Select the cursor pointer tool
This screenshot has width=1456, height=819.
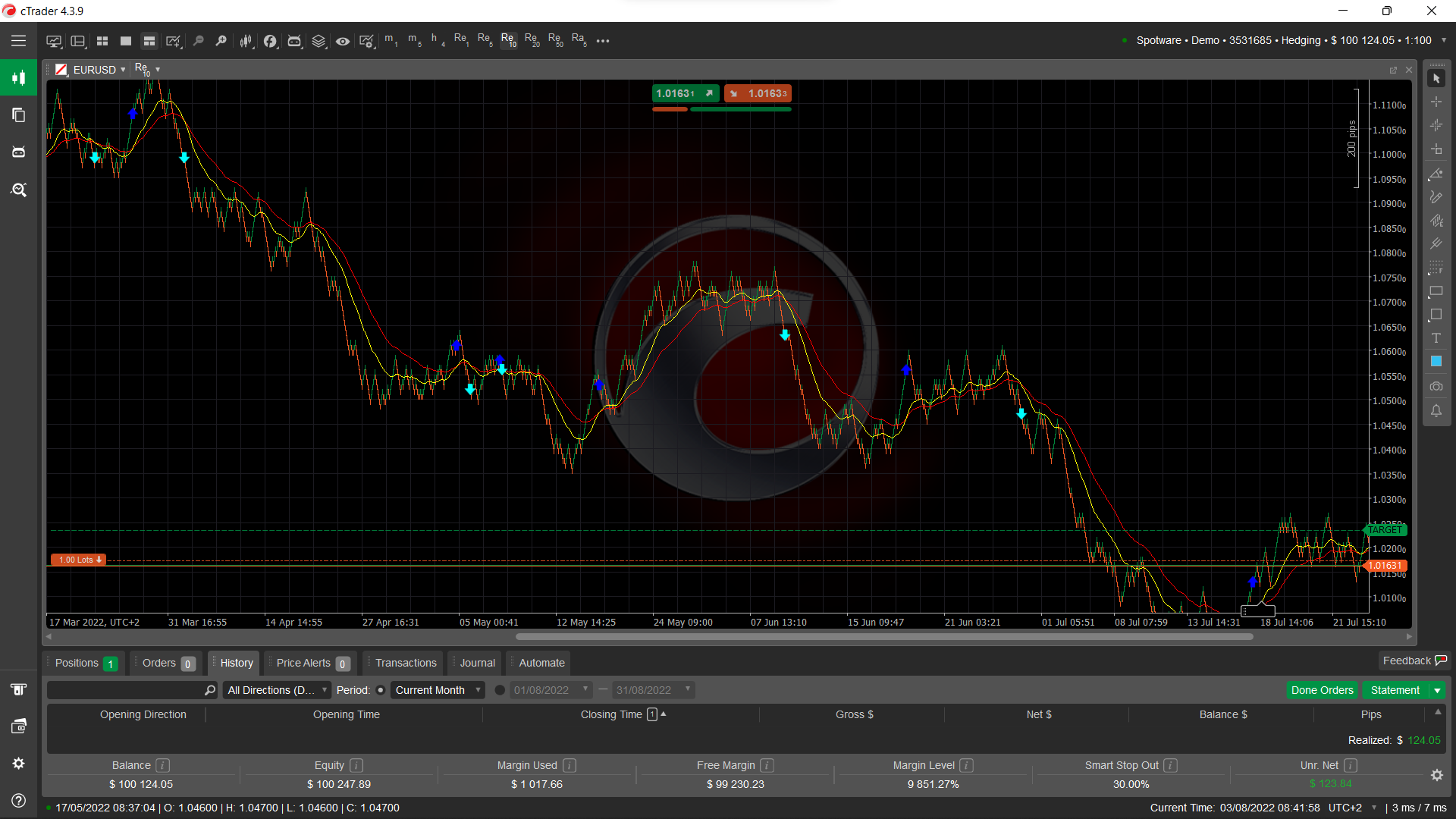coord(1436,78)
